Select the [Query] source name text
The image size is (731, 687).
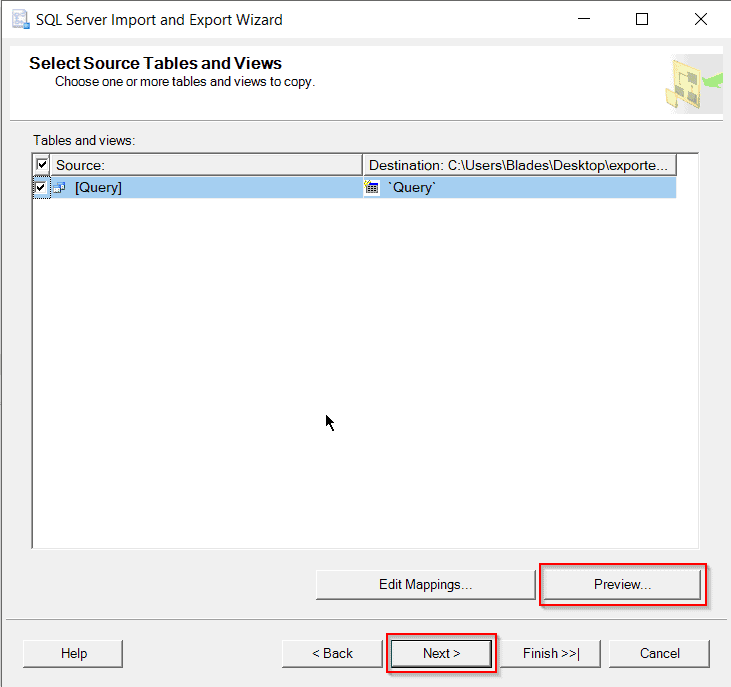98,187
